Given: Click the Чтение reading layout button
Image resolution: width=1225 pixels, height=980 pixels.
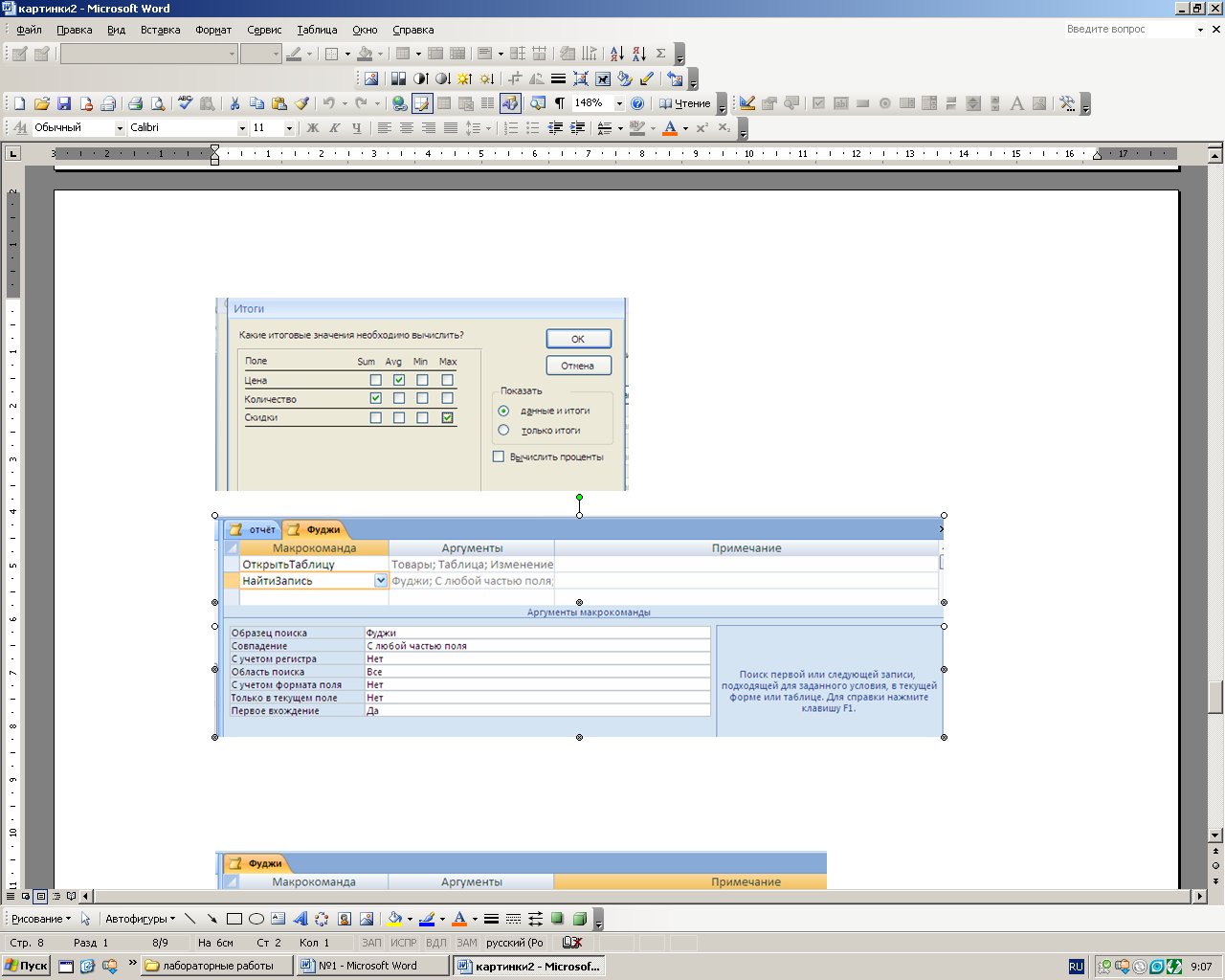Looking at the screenshot, I should [x=684, y=103].
